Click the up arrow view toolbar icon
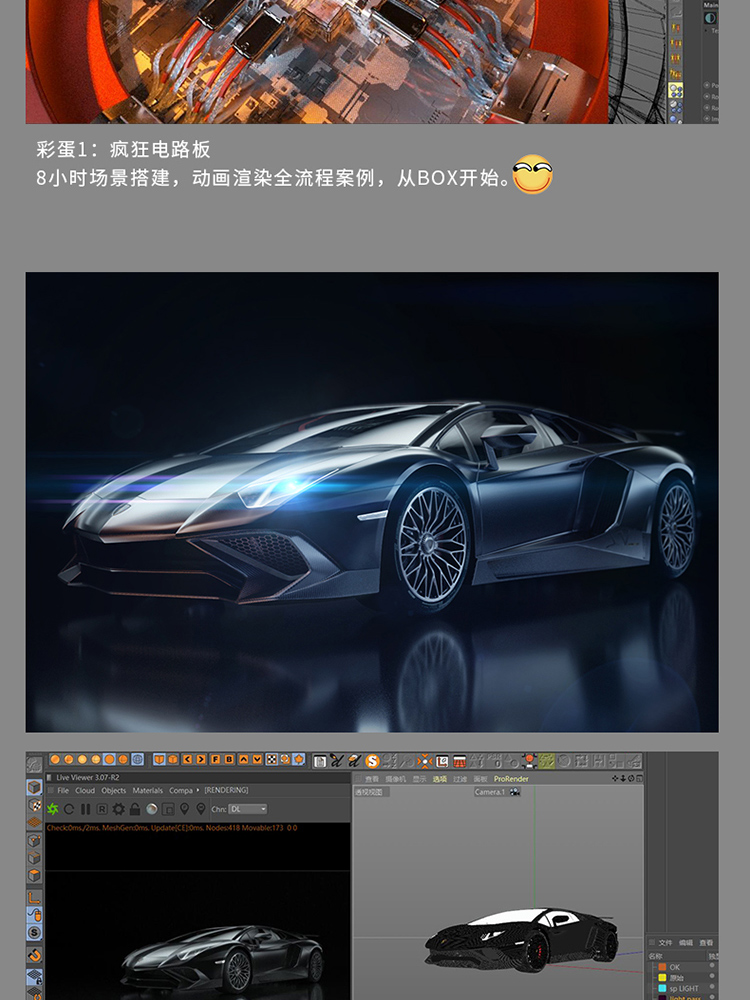Image resolution: width=750 pixels, height=1000 pixels. click(x=243, y=760)
